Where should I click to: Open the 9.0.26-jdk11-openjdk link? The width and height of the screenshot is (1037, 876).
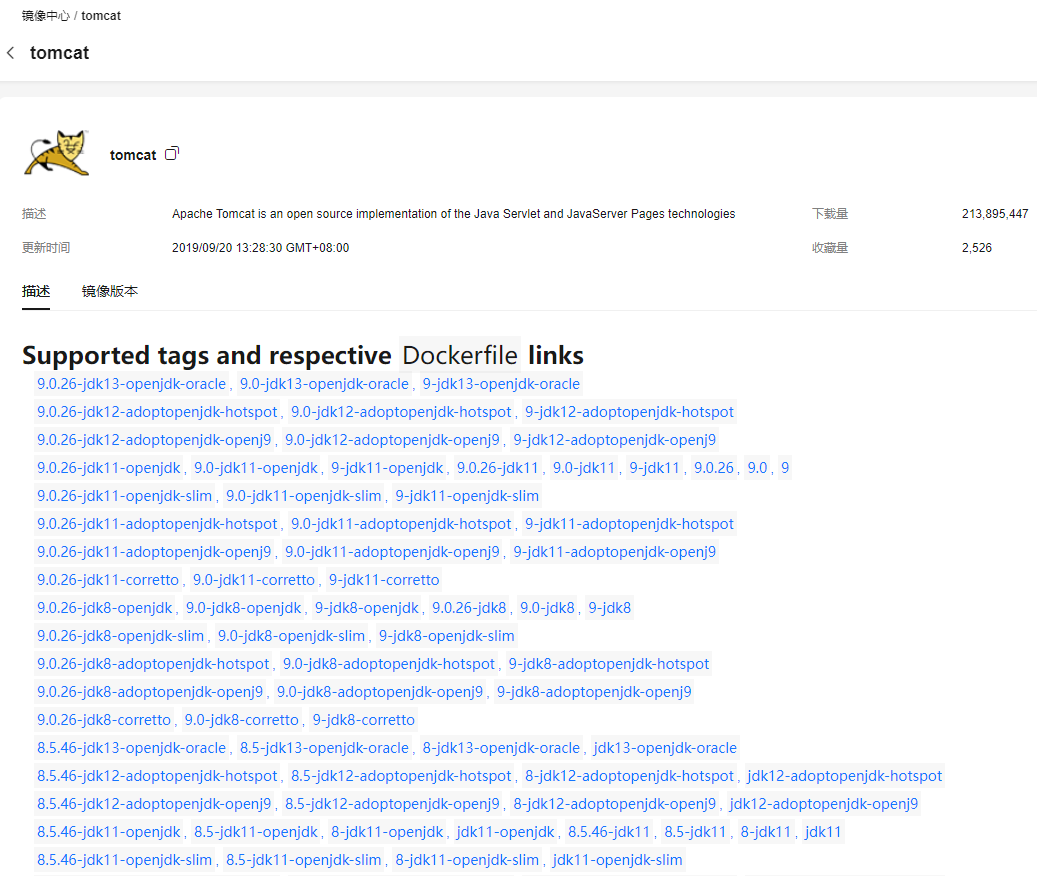pyautogui.click(x=109, y=468)
